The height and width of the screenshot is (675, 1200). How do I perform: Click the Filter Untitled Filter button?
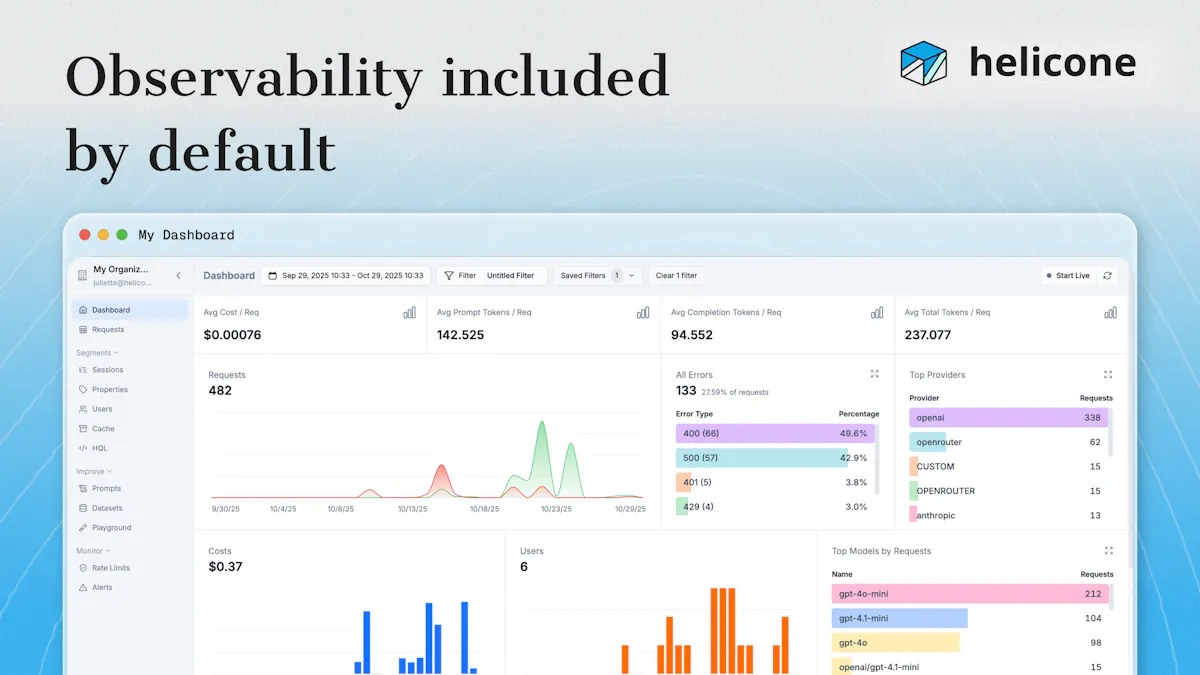point(490,275)
